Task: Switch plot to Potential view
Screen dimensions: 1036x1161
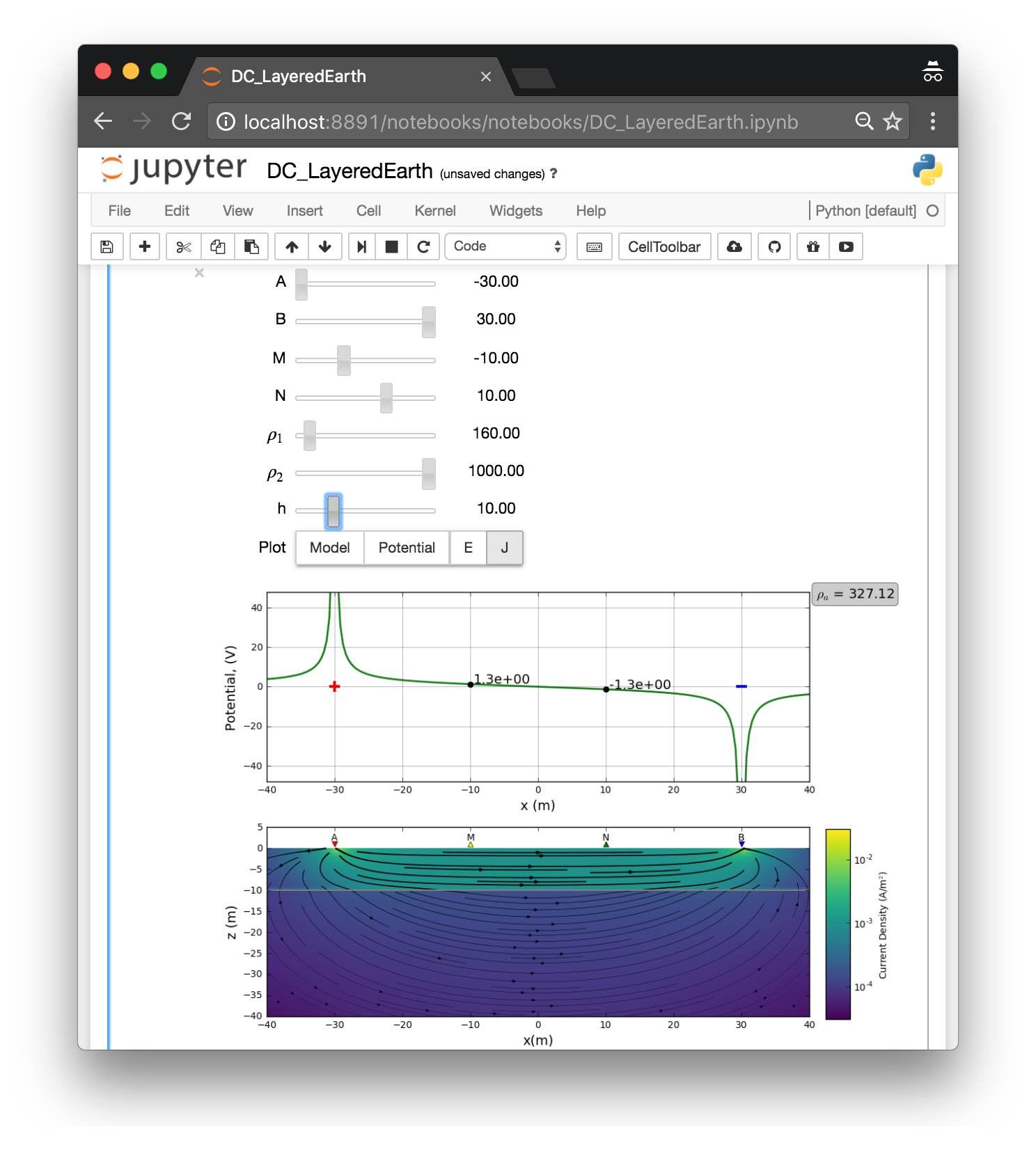Action: pyautogui.click(x=407, y=548)
